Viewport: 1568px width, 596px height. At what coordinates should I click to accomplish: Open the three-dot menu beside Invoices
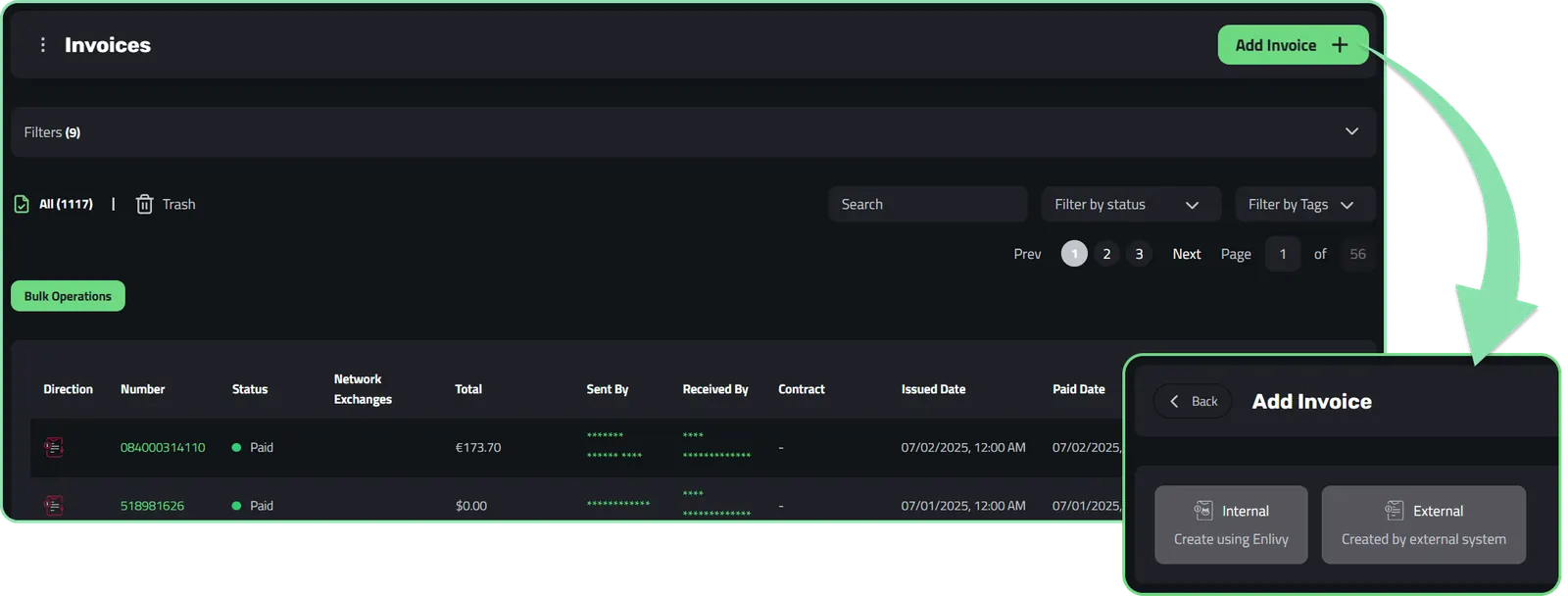42,45
